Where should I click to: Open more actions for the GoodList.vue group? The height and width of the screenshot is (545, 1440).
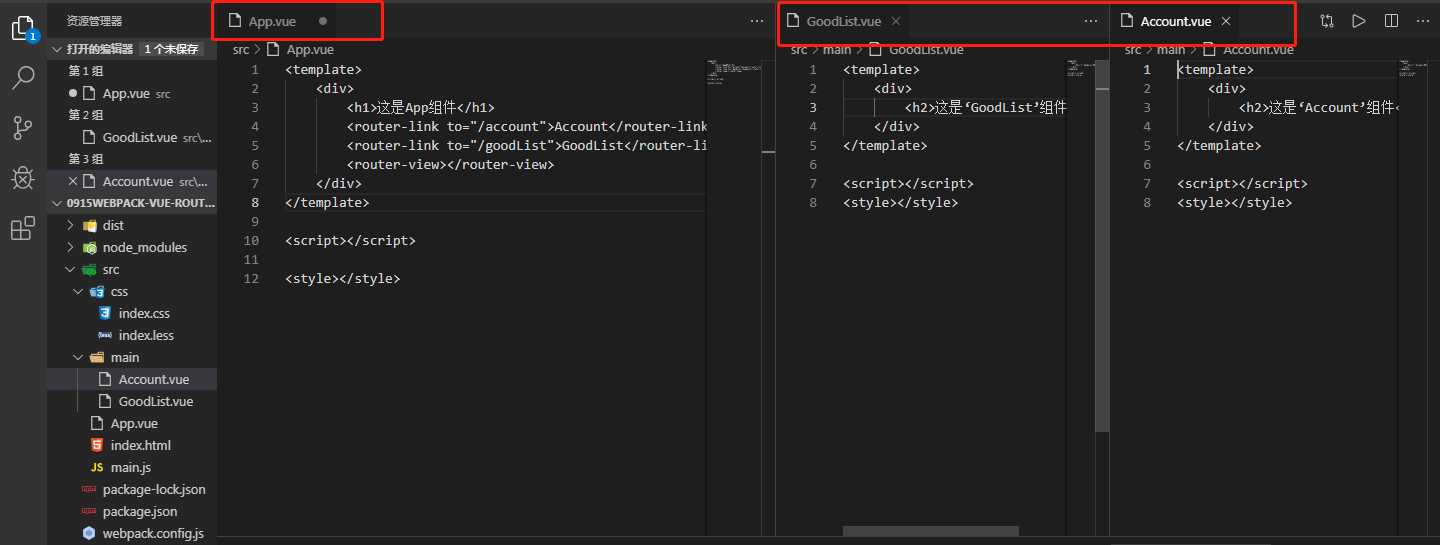click(x=1091, y=21)
